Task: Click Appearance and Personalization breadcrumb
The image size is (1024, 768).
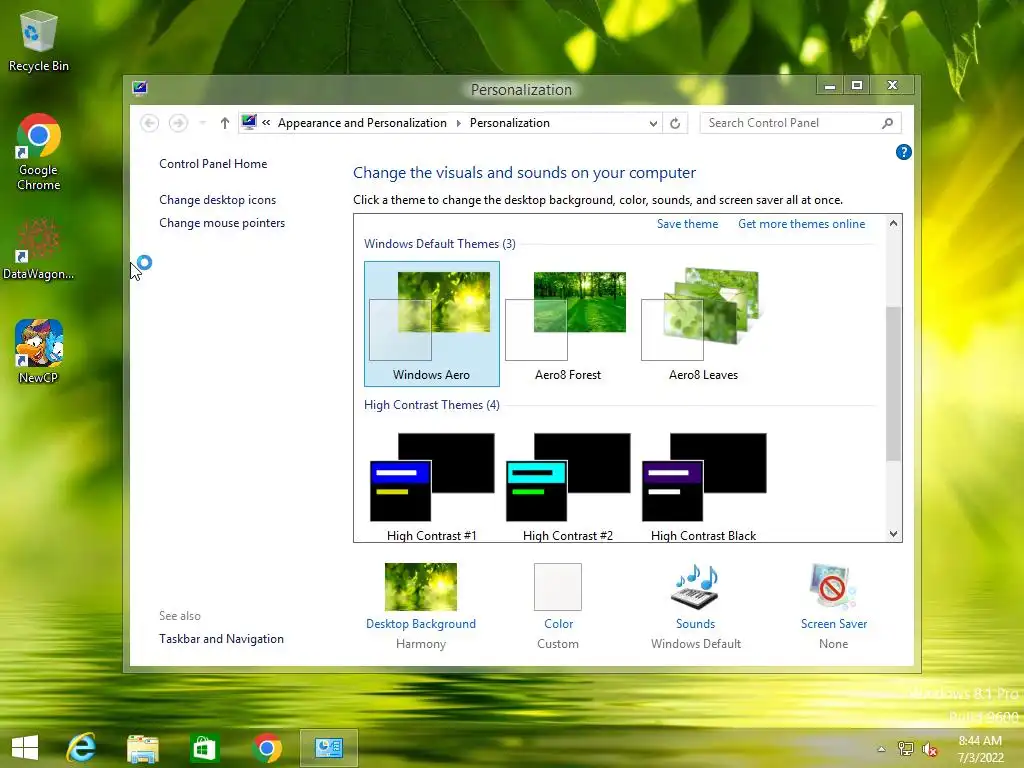Action: (362, 123)
